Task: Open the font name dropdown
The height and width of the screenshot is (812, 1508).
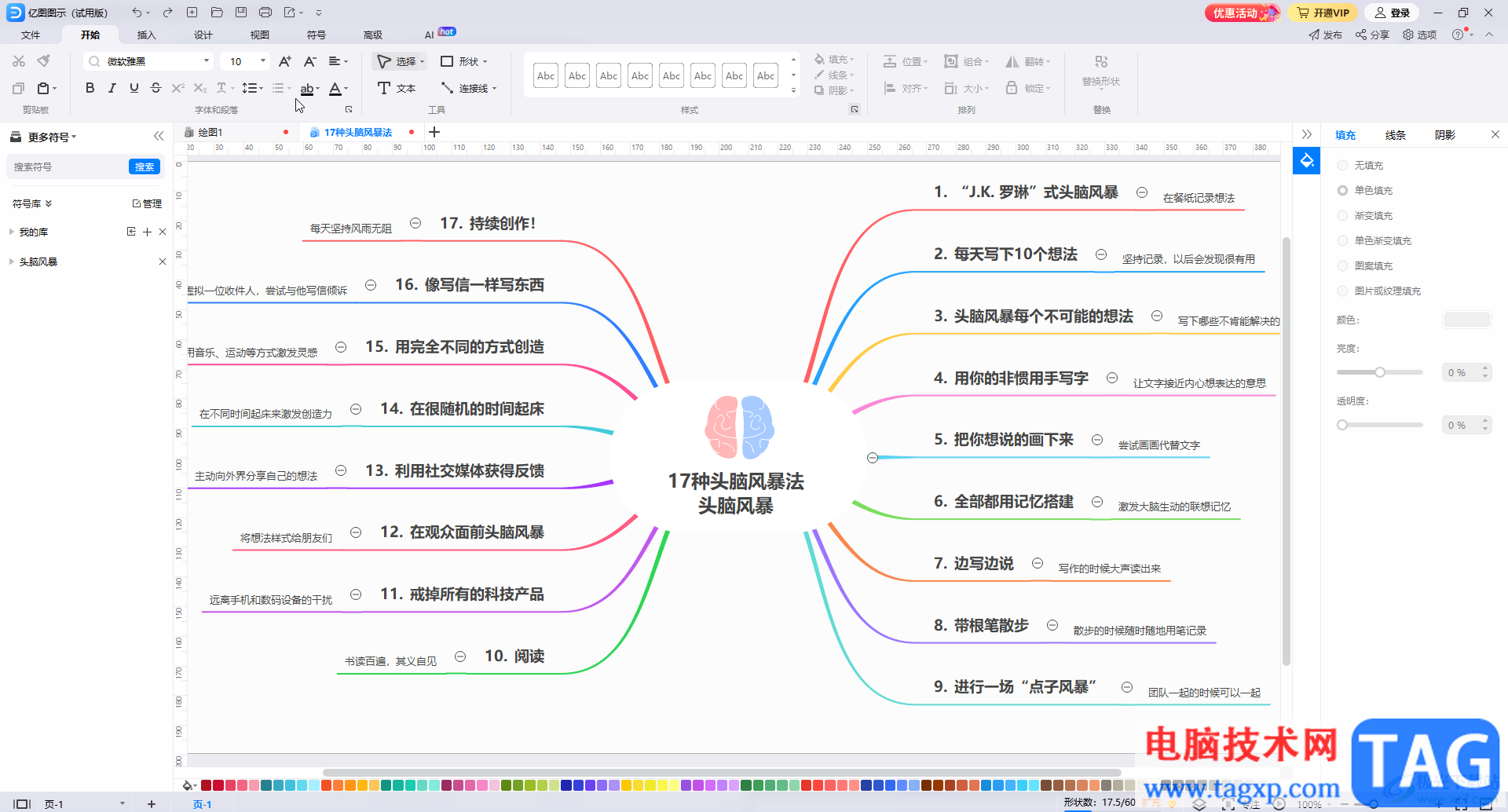Action: pos(207,61)
